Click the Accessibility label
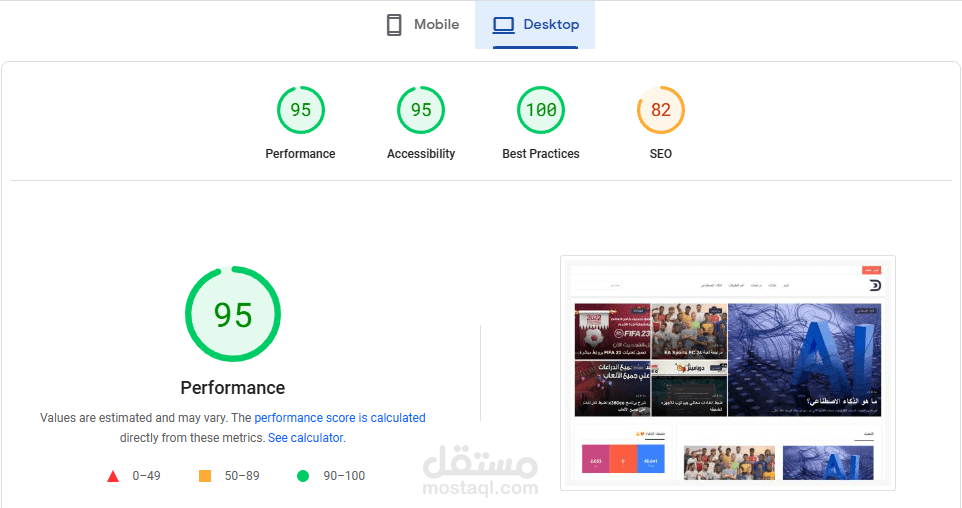The width and height of the screenshot is (962, 508). (x=421, y=154)
